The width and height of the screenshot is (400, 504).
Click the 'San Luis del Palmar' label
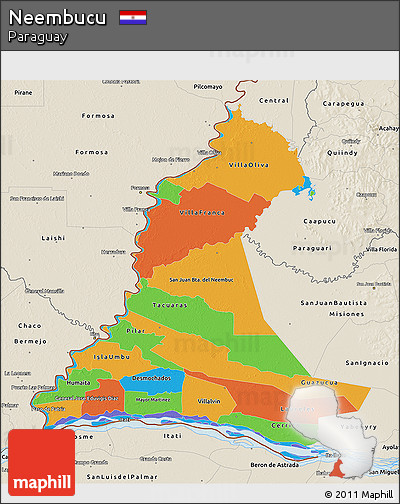click(x=122, y=477)
